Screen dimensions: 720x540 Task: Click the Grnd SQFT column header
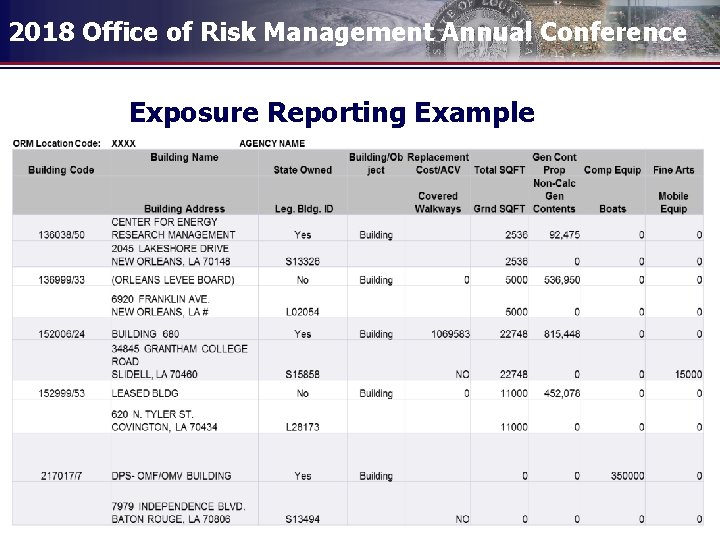(x=499, y=209)
